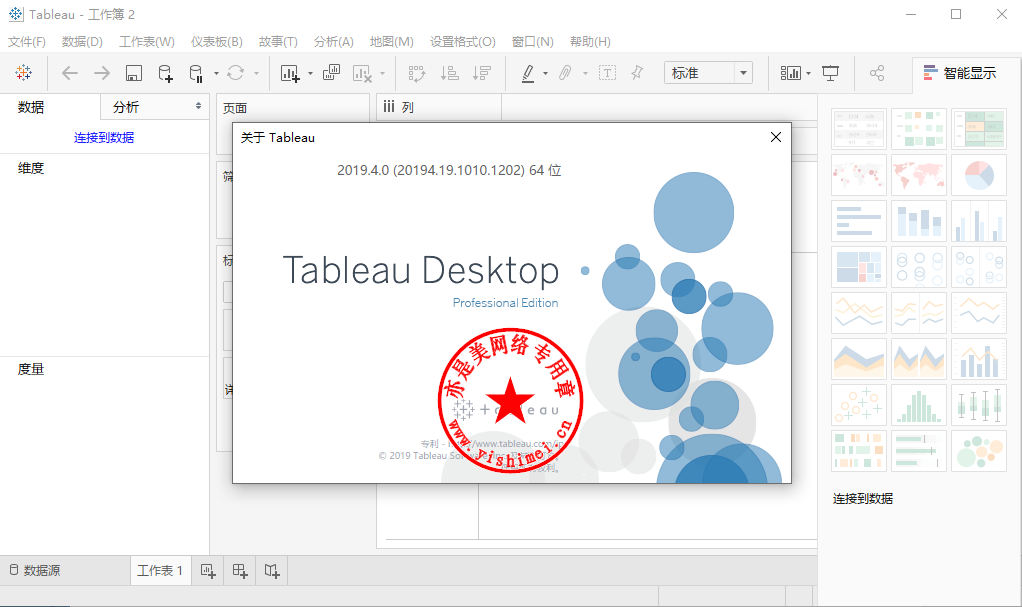Enter presentation mode via the screen icon
The height and width of the screenshot is (607, 1022).
[x=830, y=73]
